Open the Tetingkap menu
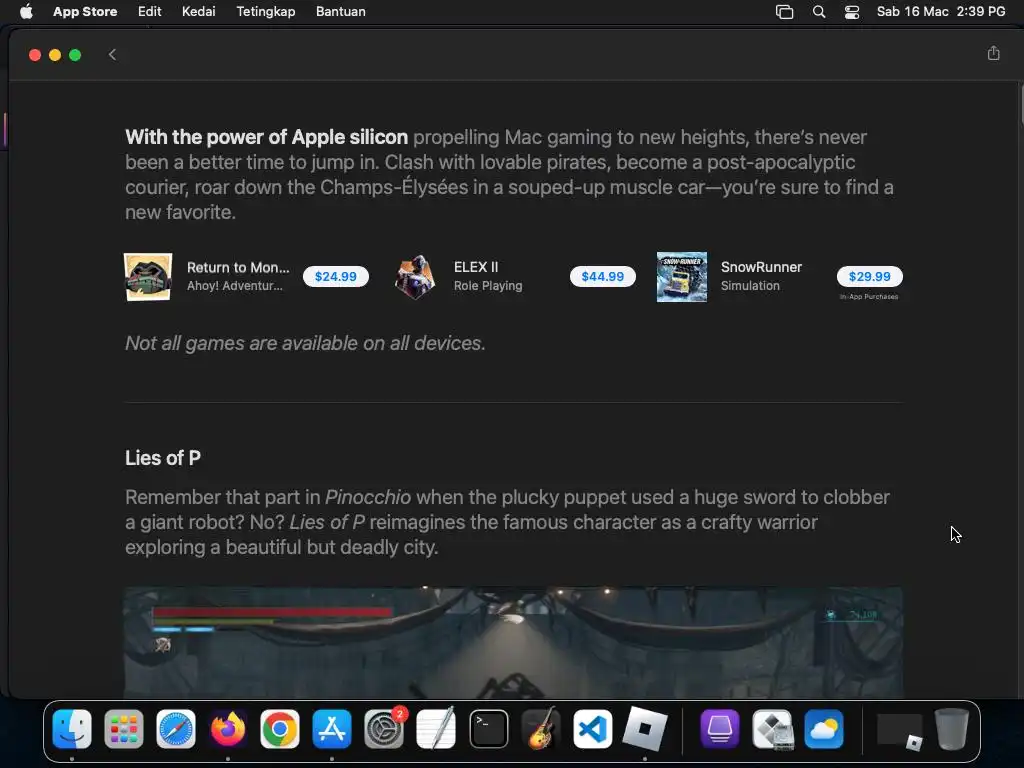Viewport: 1024px width, 768px height. [x=266, y=12]
